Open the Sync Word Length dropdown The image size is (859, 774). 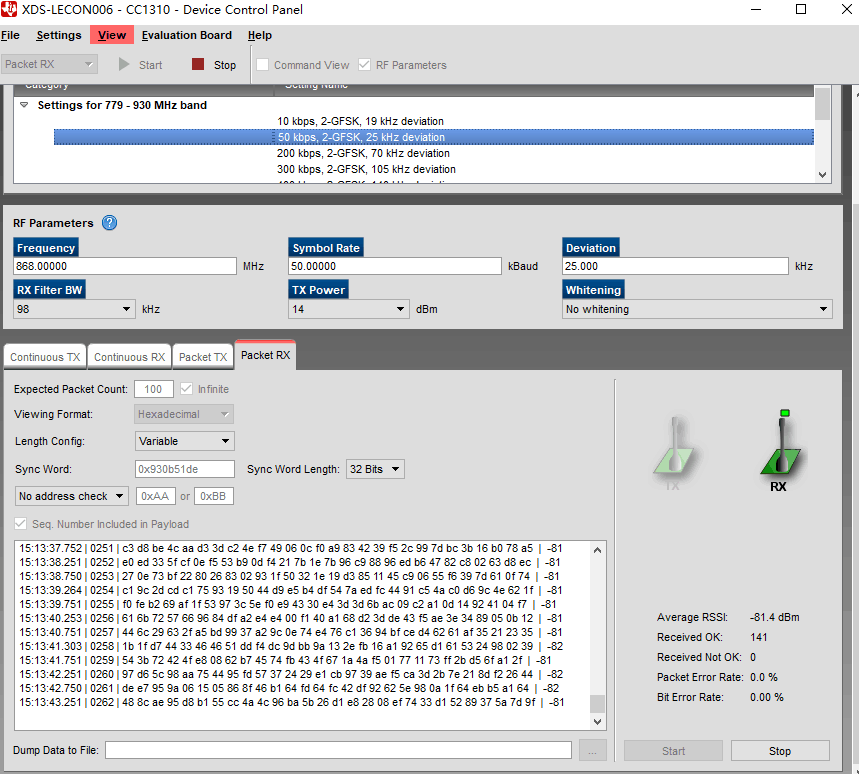375,469
